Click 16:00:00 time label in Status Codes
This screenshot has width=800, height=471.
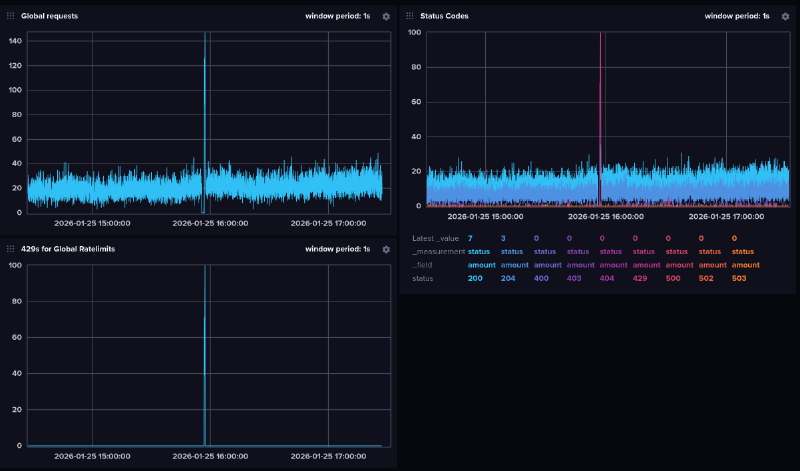(606, 217)
